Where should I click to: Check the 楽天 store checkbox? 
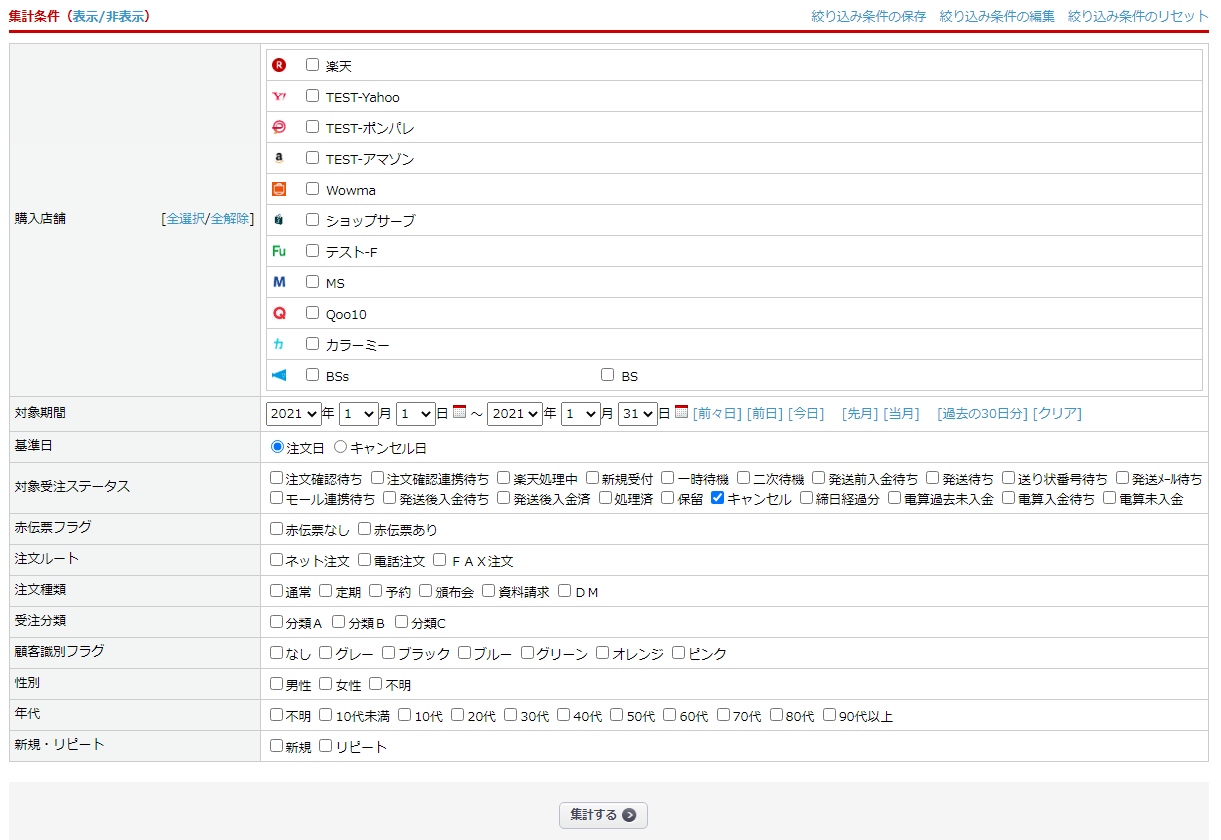click(312, 65)
